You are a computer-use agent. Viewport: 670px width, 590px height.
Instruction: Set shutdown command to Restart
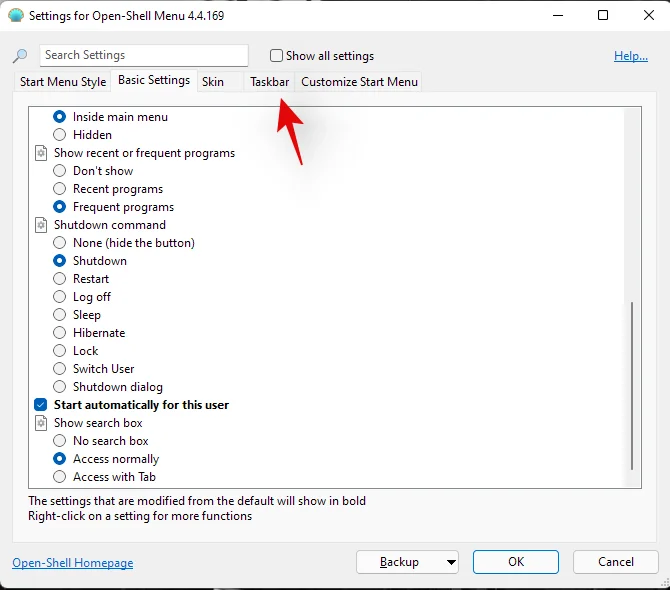pos(59,279)
